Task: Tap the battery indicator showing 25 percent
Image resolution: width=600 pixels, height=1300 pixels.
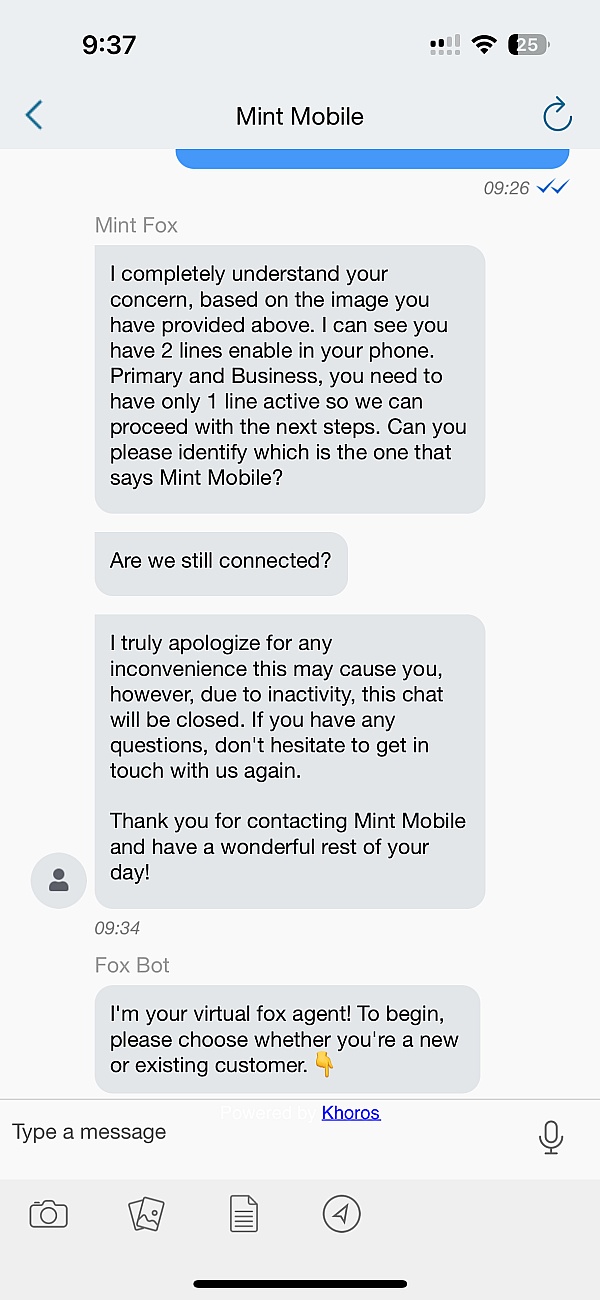Action: click(x=528, y=43)
